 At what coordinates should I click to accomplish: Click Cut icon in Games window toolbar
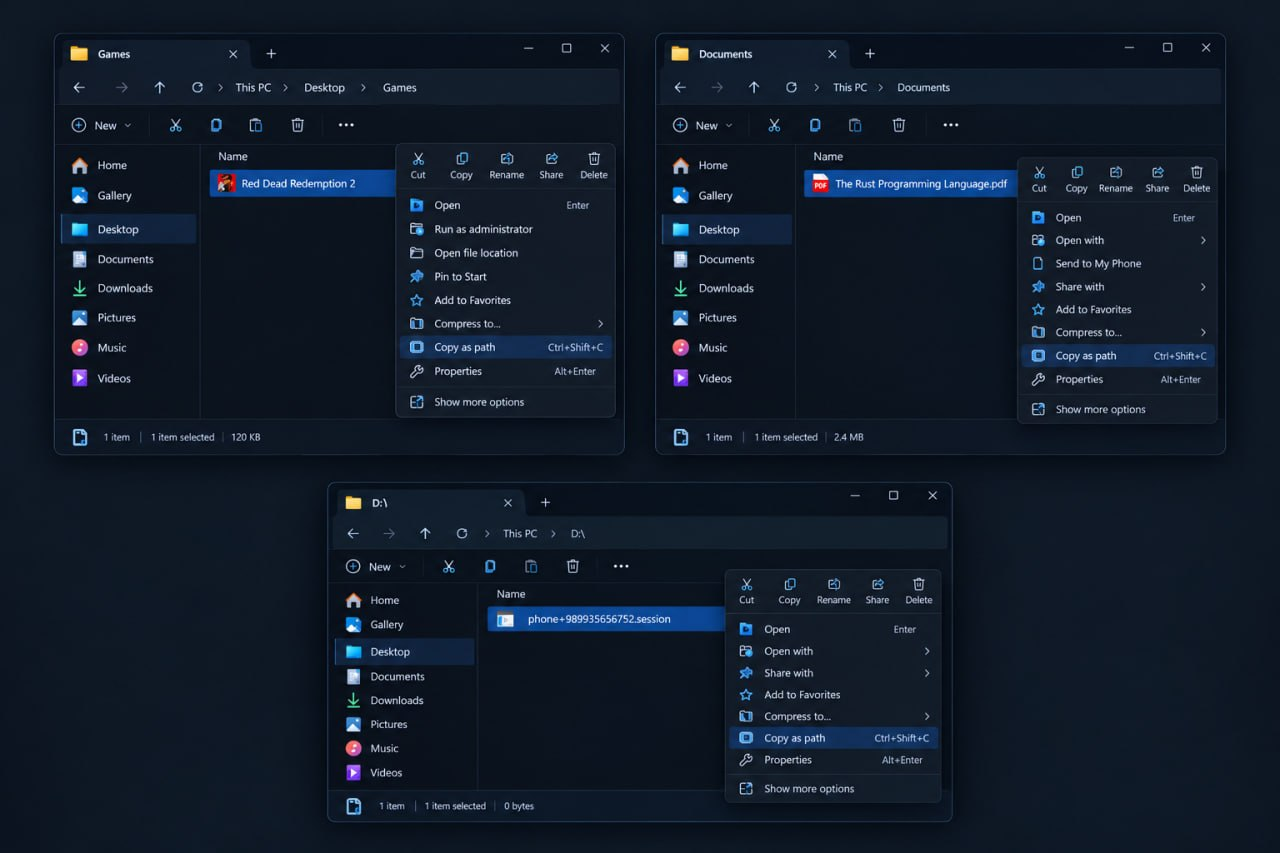click(x=175, y=125)
